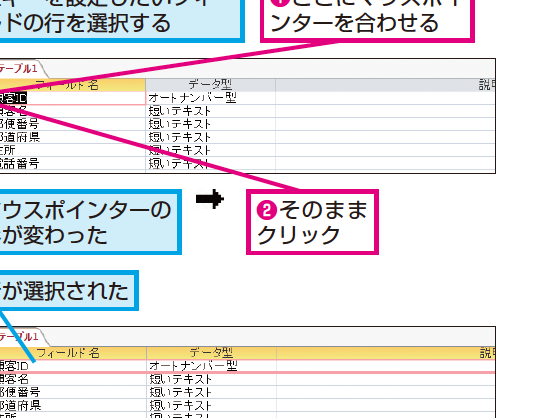This screenshot has width=540, height=418.
Task: Select the 電話番号 field row in upper table
Action: point(73,164)
